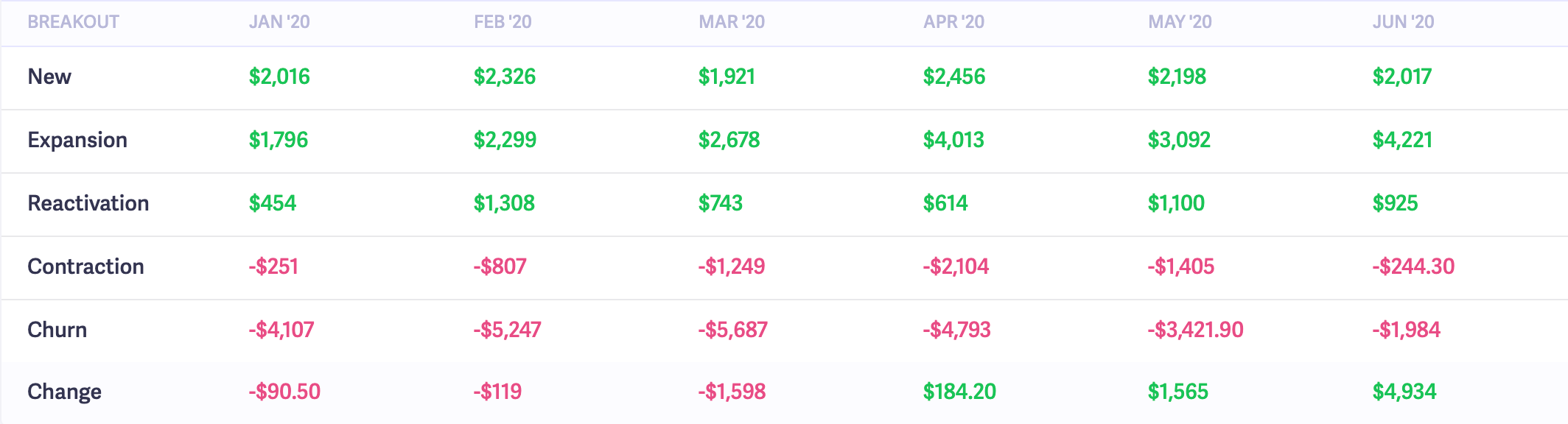This screenshot has width=1568, height=424.
Task: Open the New $2,456 April value
Action: (x=954, y=77)
